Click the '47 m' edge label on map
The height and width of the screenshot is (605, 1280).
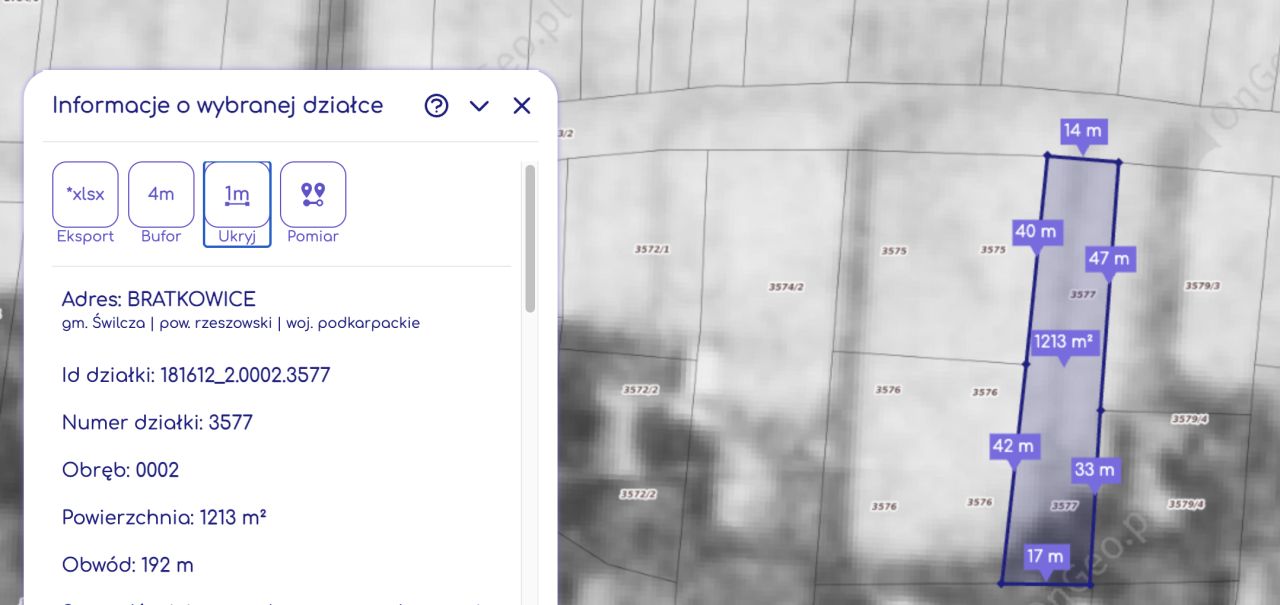(1109, 259)
